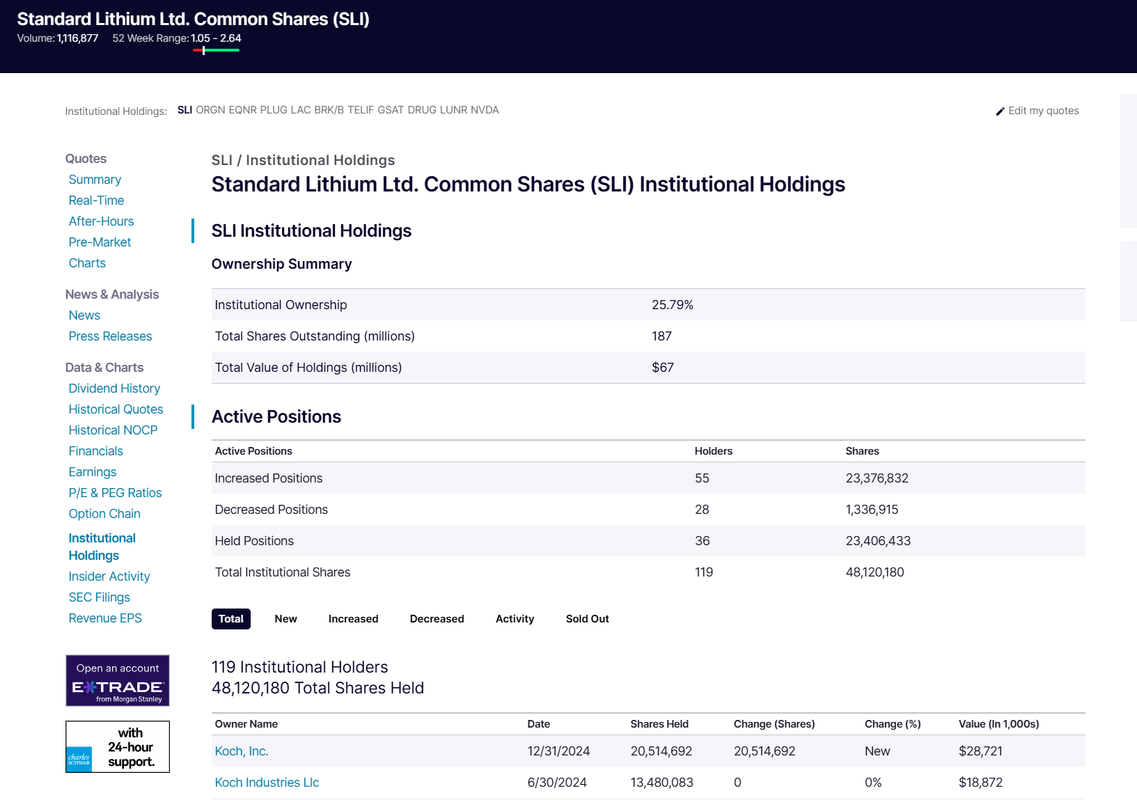Select the ORGN ticker

point(210,110)
